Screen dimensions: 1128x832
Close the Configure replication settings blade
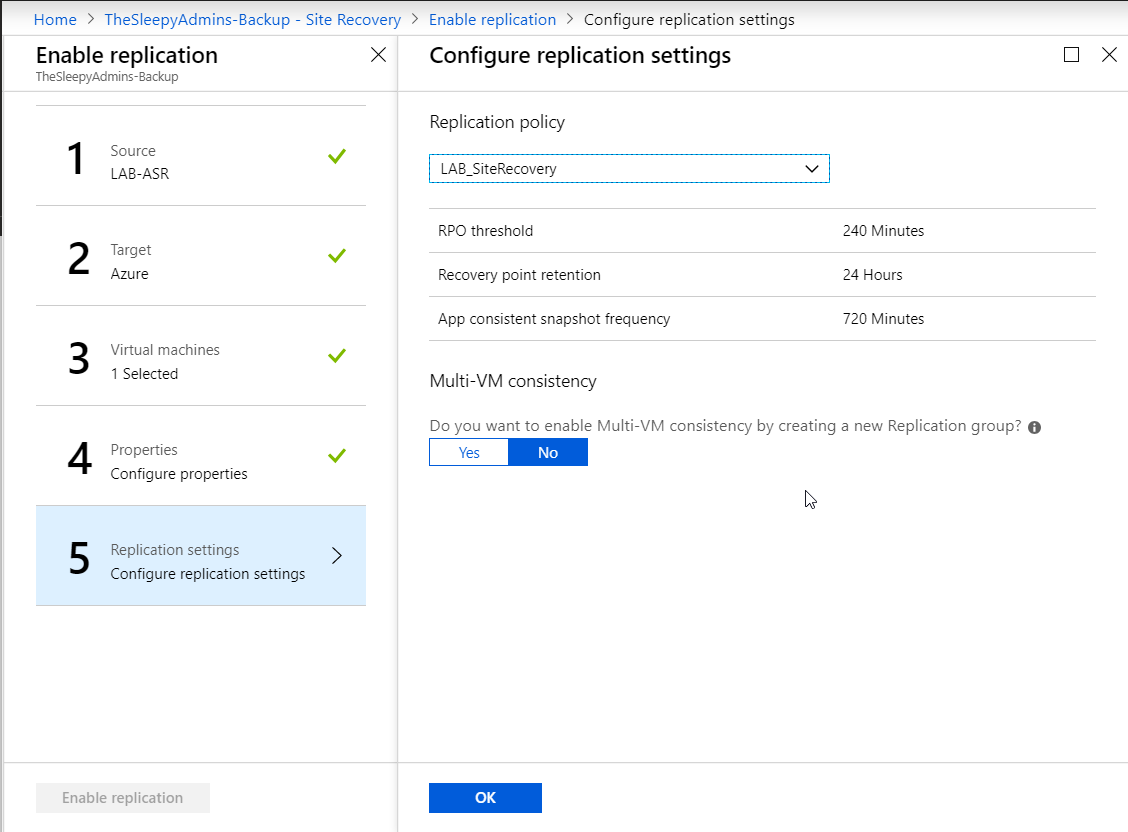point(1109,55)
